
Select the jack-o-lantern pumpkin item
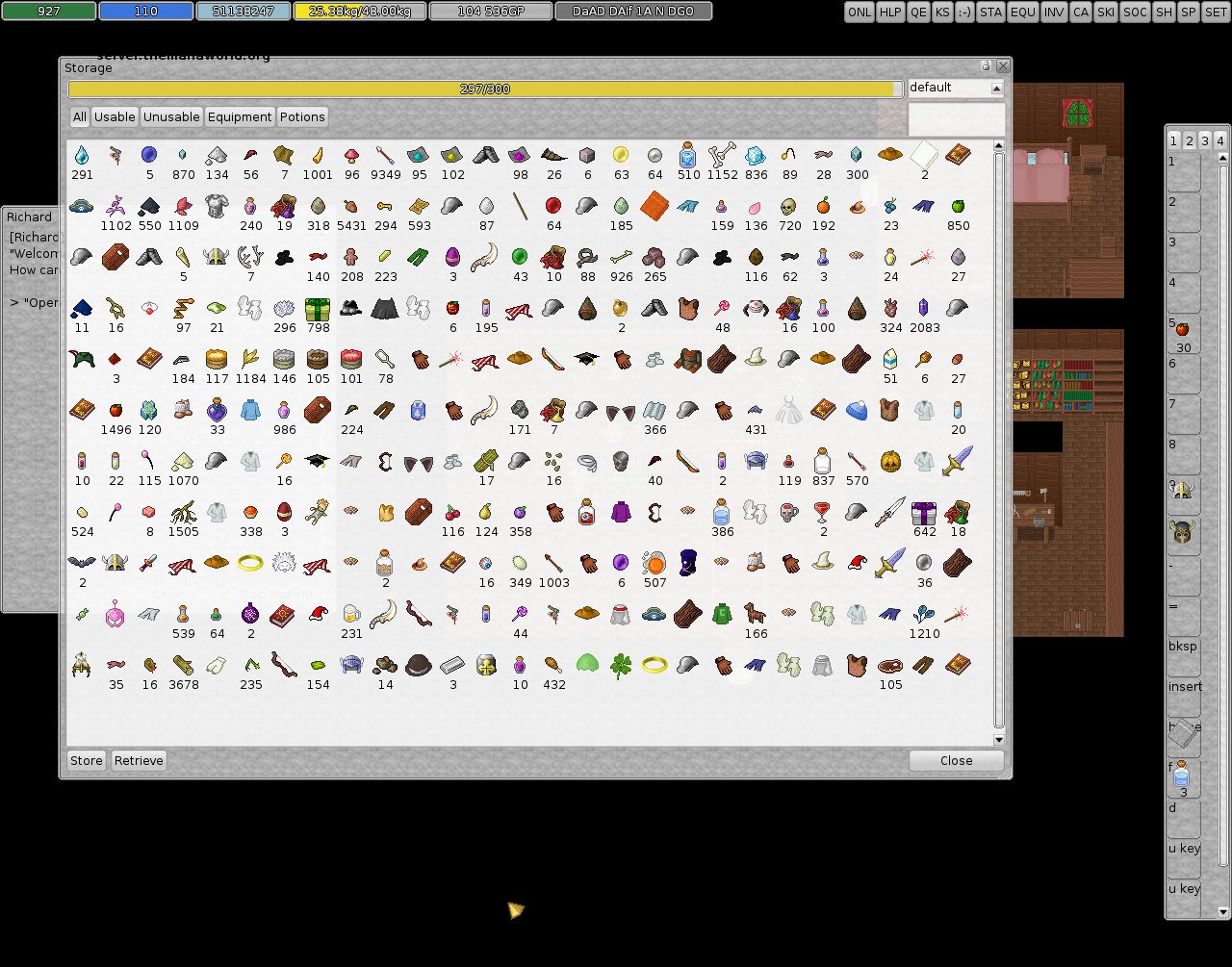(x=890, y=461)
